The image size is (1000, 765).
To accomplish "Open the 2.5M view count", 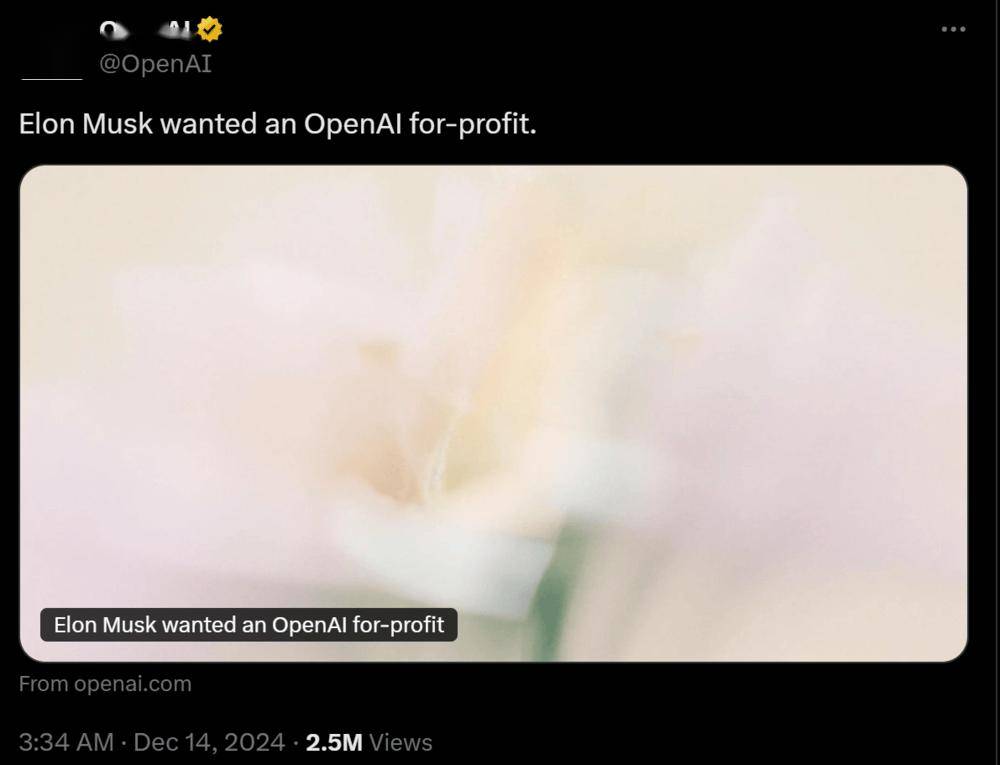I will [334, 743].
